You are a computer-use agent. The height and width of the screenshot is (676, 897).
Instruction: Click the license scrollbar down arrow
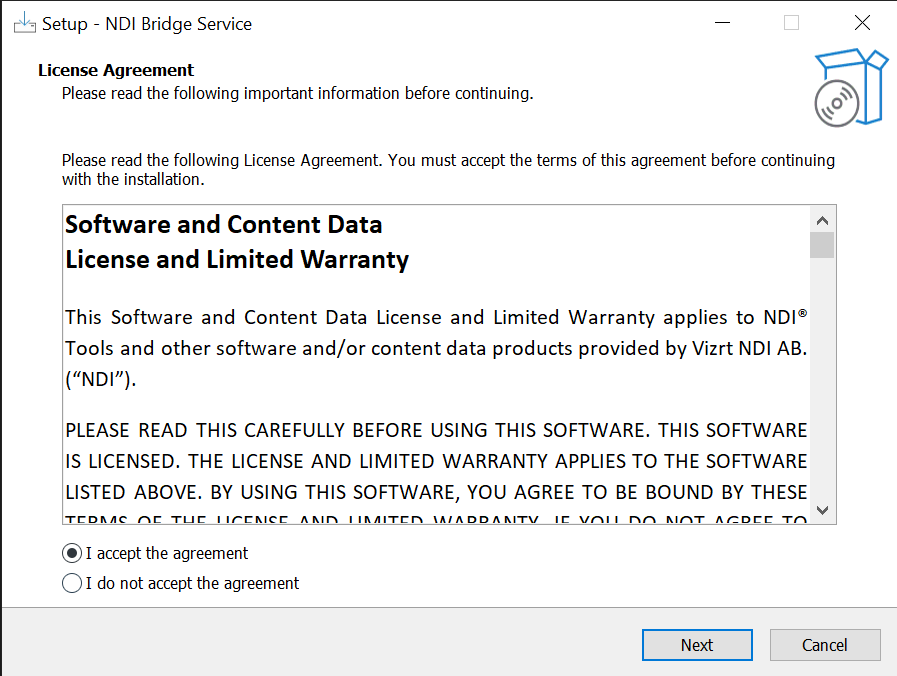(822, 509)
